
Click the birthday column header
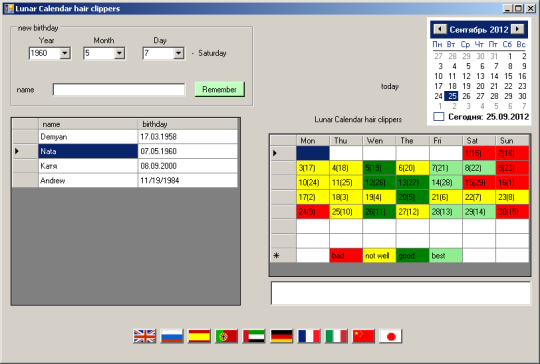point(188,124)
